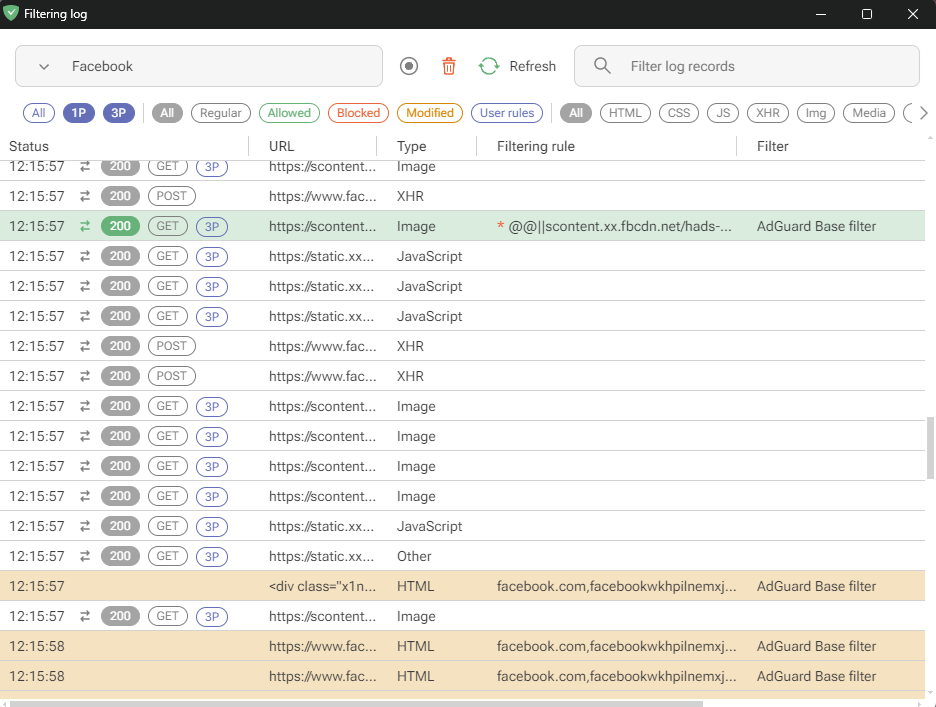Show only XHR requests

coord(768,113)
